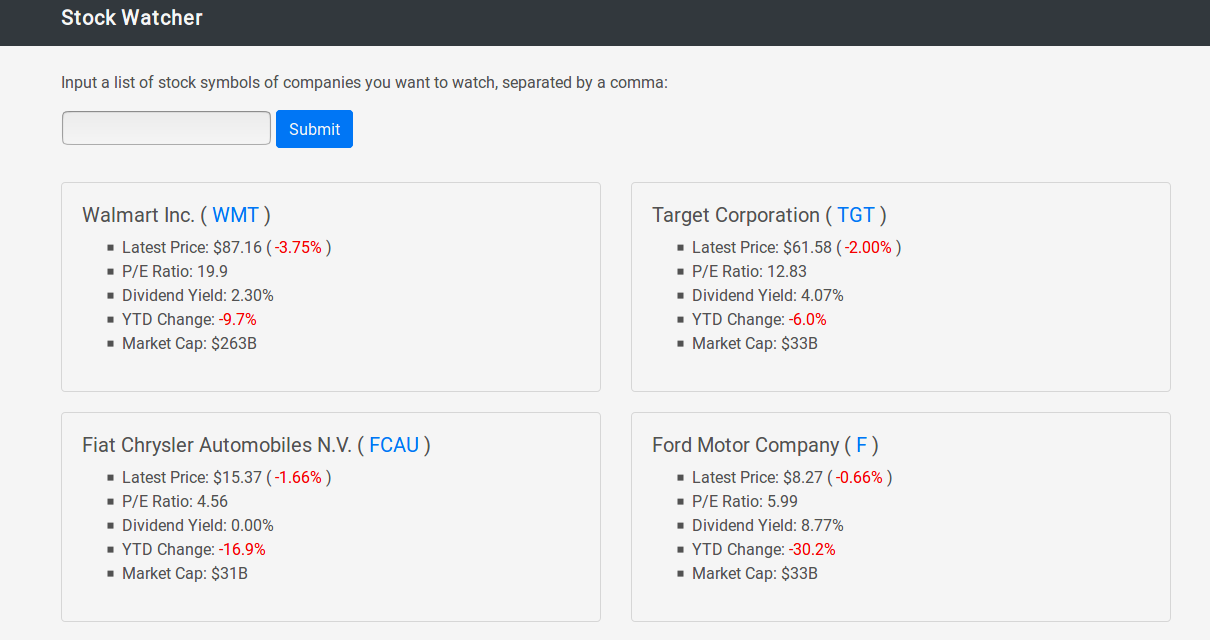This screenshot has height=640, width=1210.
Task: Click the Target Corporation company name
Action: [x=735, y=215]
